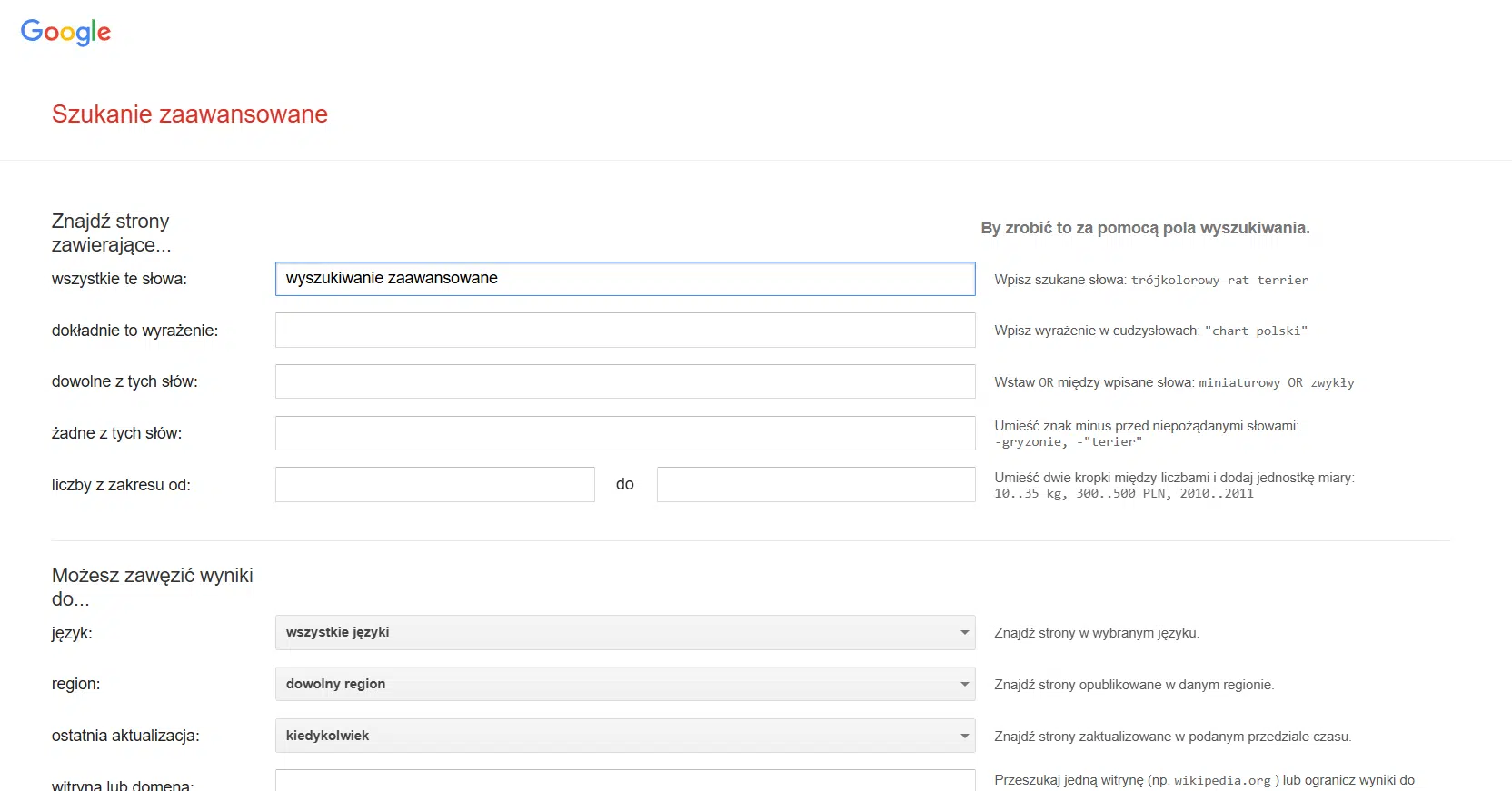
Task: Focus the 'wszystkie te słowa' search field
Action: (625, 279)
